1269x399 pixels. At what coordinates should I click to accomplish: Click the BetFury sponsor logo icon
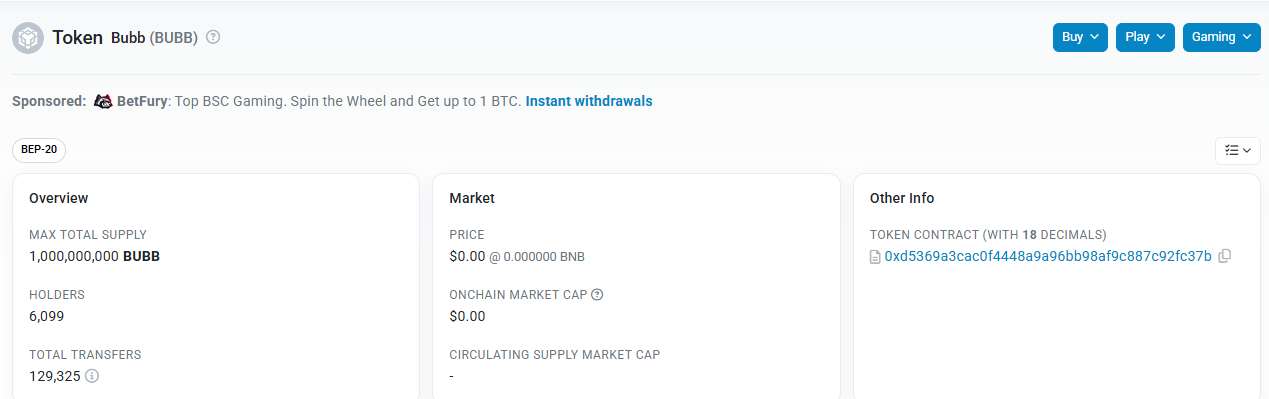103,101
